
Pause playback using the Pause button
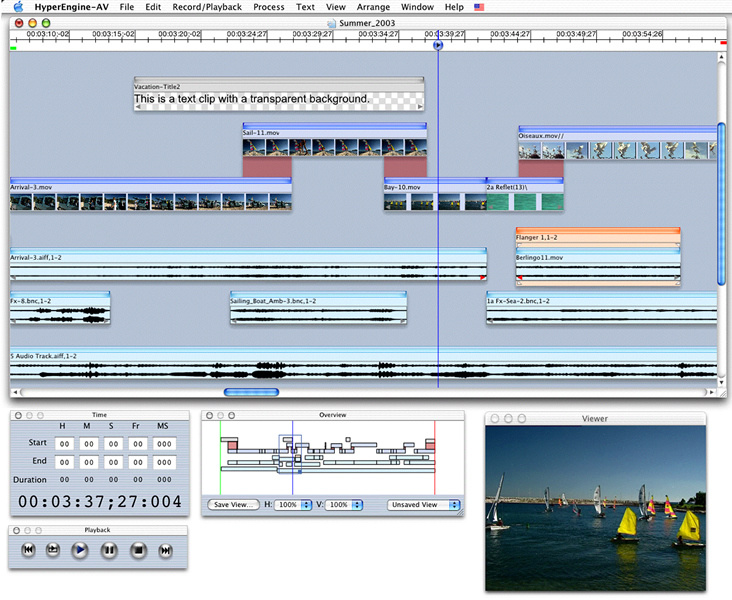pyautogui.click(x=109, y=550)
